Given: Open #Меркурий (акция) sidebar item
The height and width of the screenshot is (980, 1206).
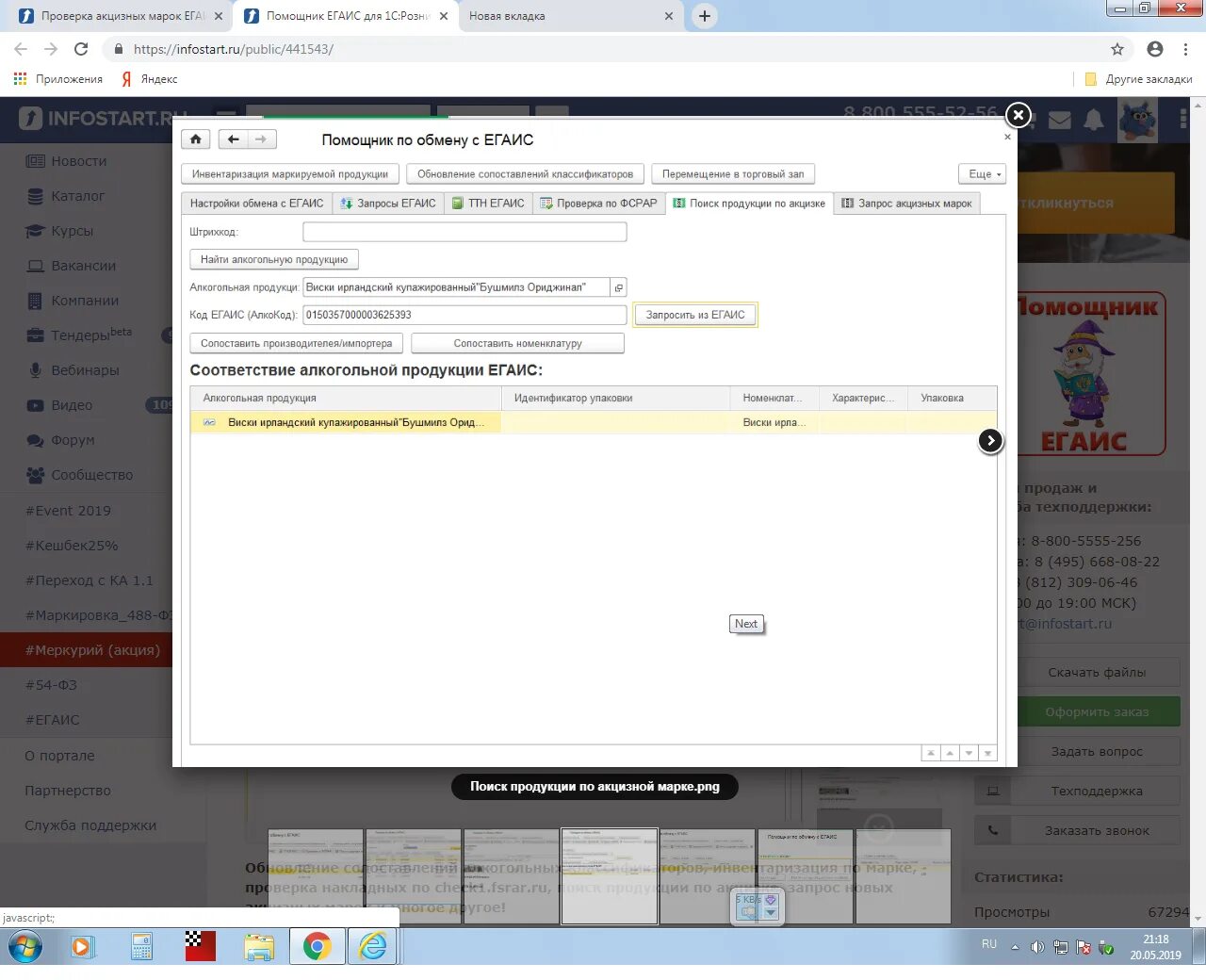Looking at the screenshot, I should tap(87, 650).
